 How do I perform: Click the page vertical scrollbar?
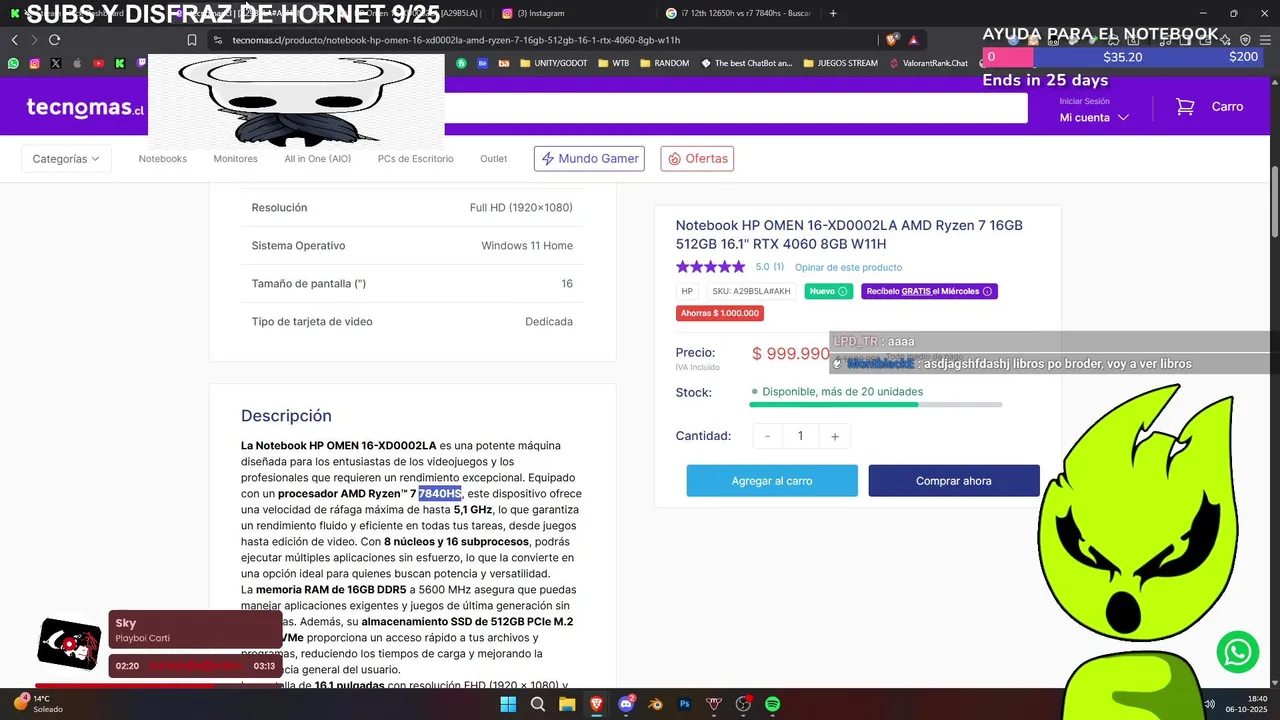(1274, 200)
